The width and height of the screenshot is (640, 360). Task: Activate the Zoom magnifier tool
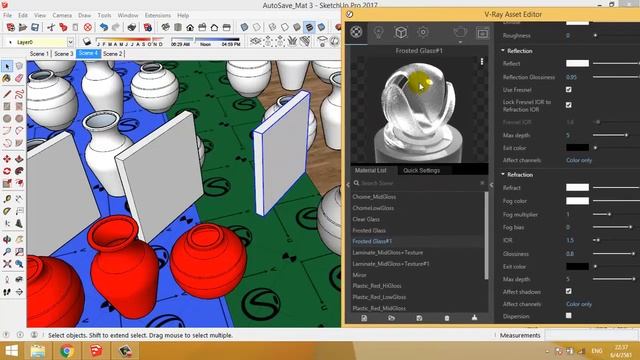click(7, 251)
